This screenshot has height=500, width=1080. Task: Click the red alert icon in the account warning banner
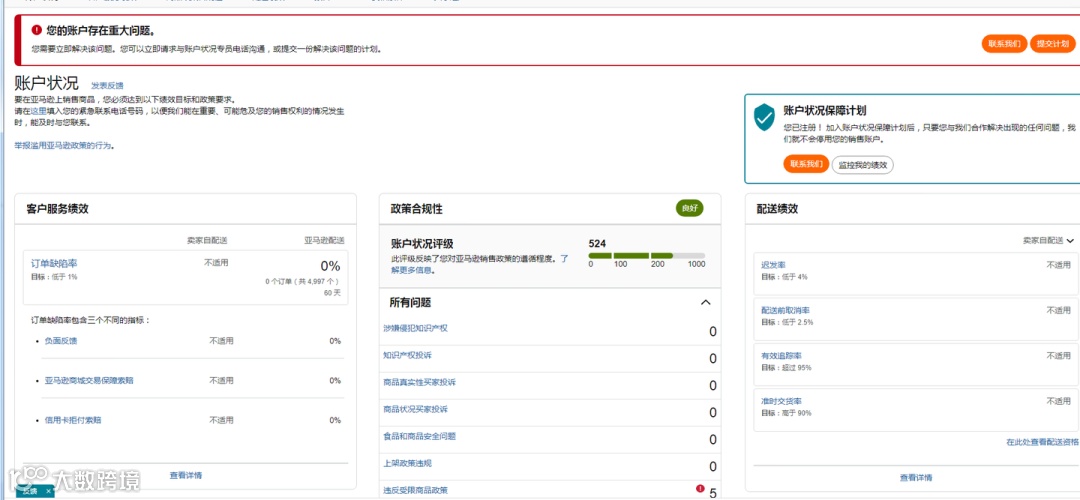37,30
